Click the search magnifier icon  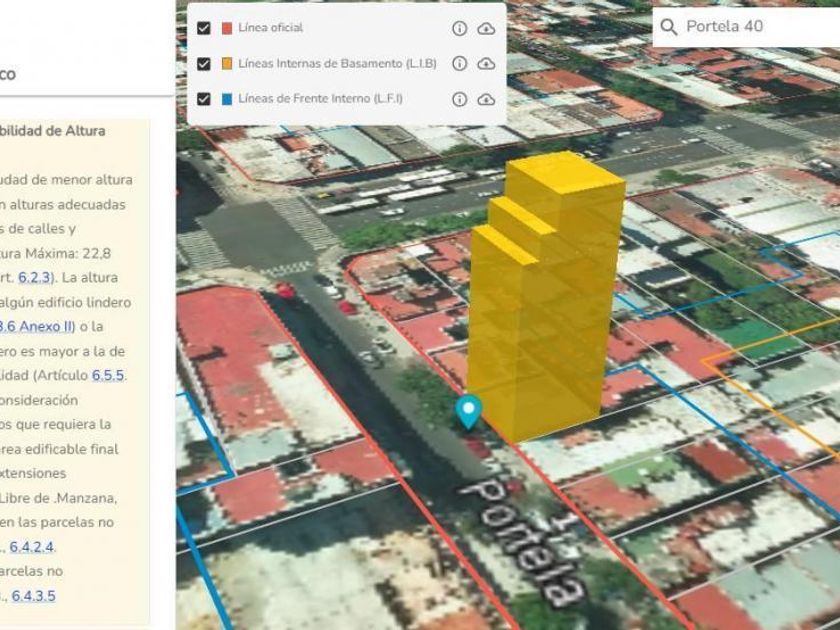[x=669, y=27]
